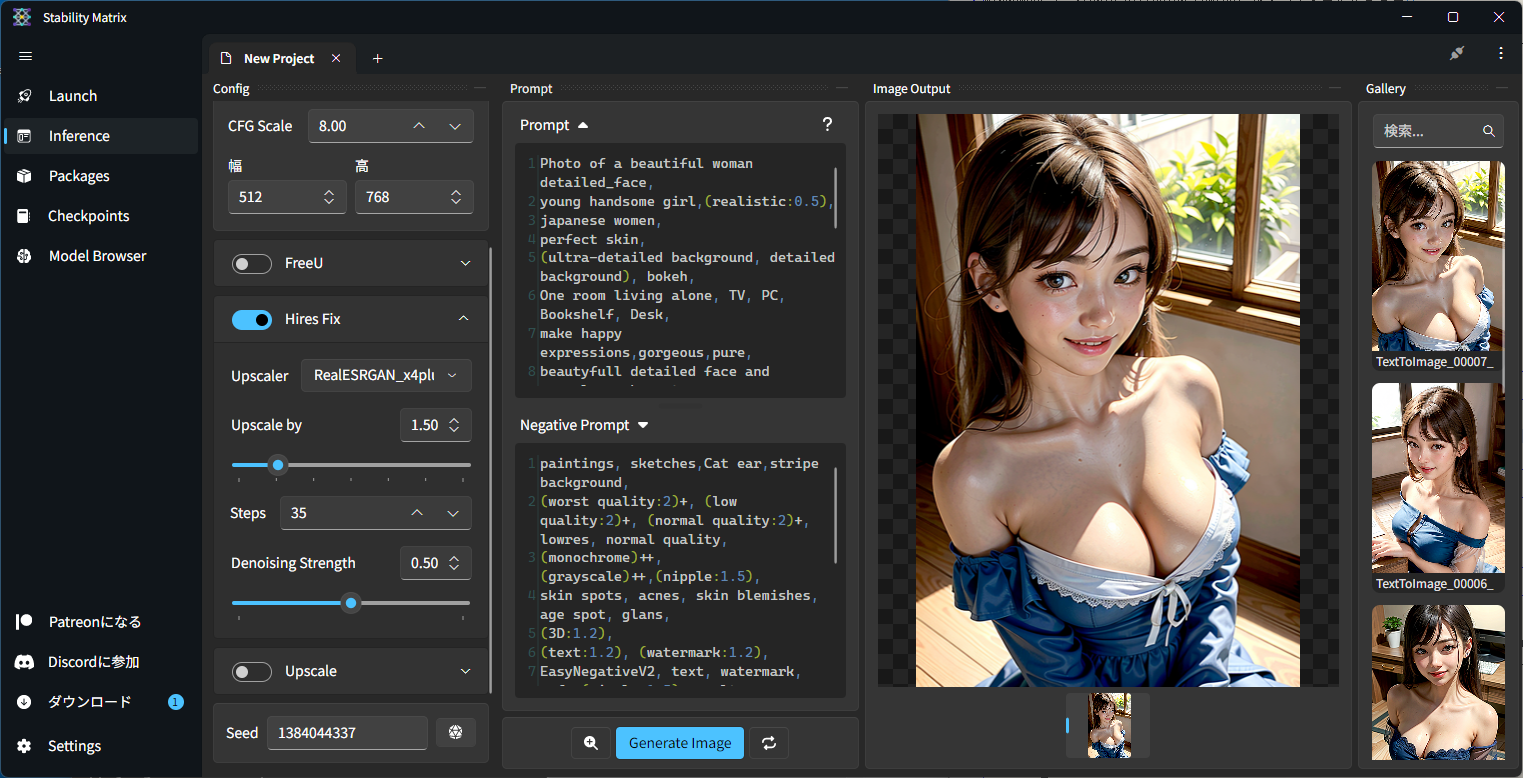Click the repeat icon next to Generate Image
1523x778 pixels.
point(769,743)
